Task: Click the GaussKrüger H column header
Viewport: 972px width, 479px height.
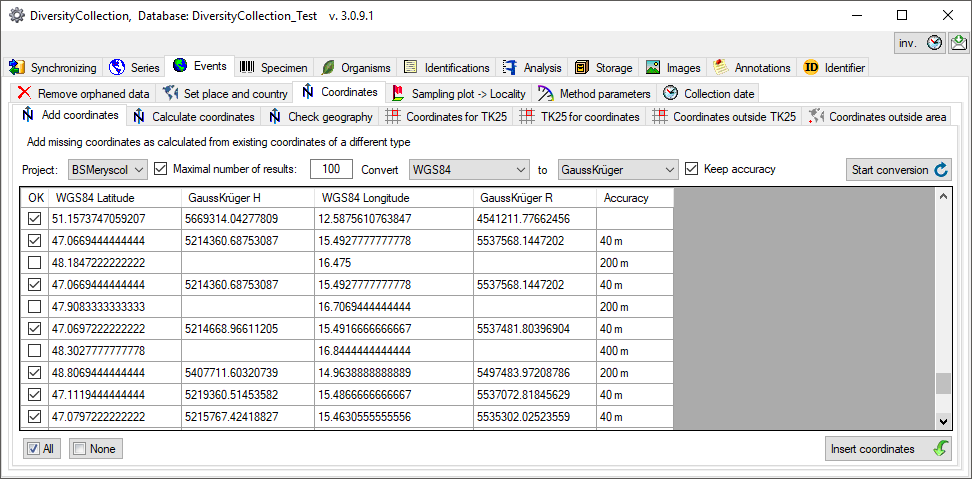Action: pyautogui.click(x=247, y=198)
